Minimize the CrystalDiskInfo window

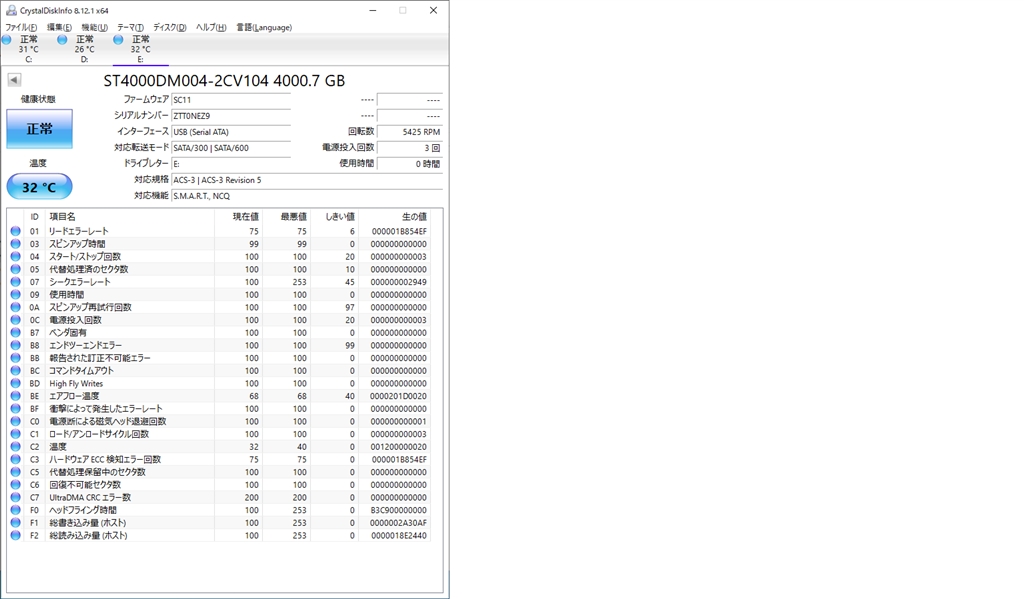pos(373,10)
